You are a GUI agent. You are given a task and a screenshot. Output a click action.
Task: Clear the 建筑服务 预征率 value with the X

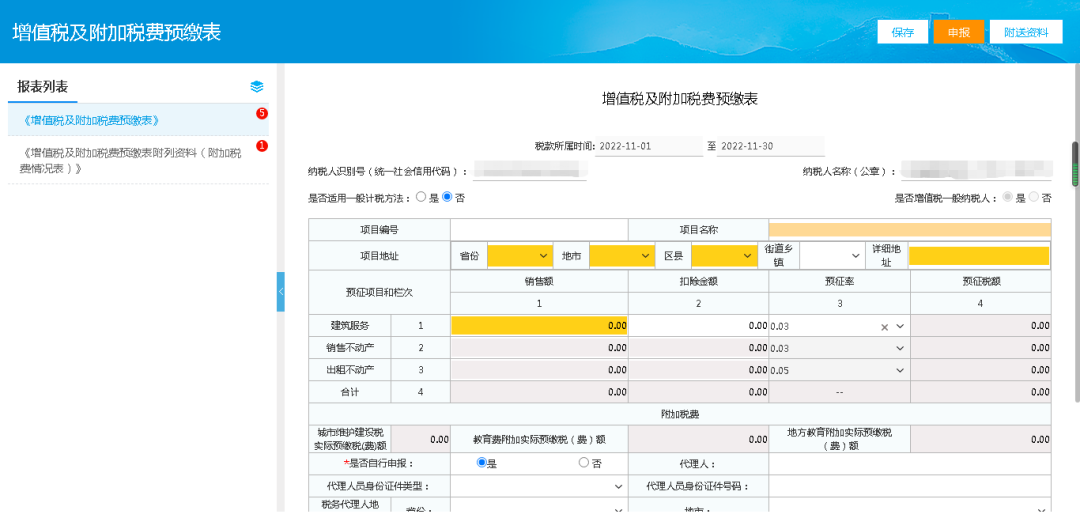click(x=884, y=327)
